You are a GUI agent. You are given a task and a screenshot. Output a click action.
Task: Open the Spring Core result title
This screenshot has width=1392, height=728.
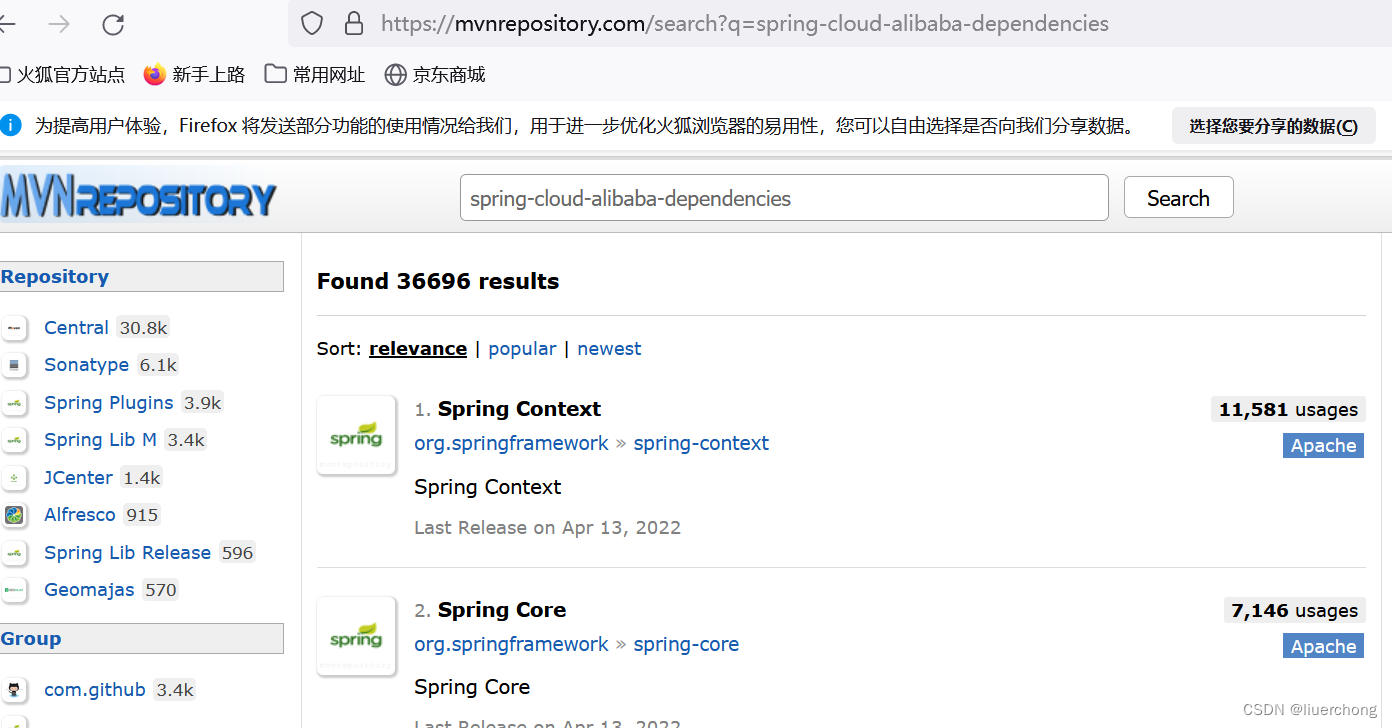(x=502, y=610)
